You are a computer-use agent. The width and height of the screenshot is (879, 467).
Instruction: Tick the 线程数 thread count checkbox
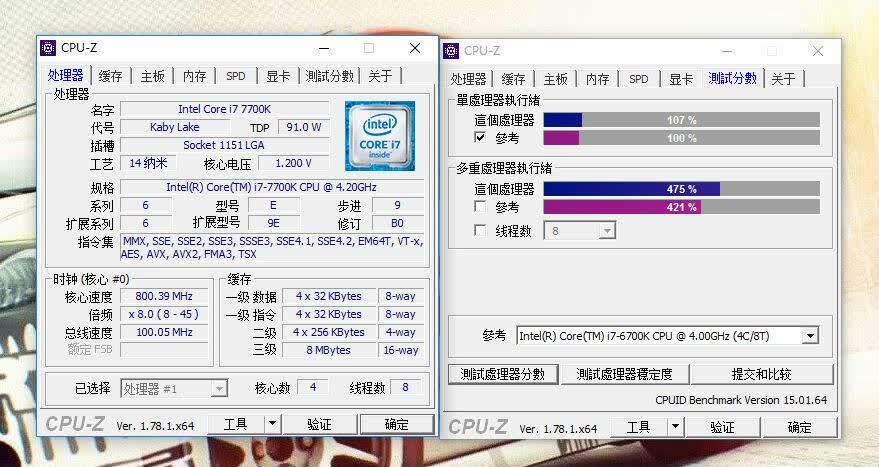tap(480, 230)
